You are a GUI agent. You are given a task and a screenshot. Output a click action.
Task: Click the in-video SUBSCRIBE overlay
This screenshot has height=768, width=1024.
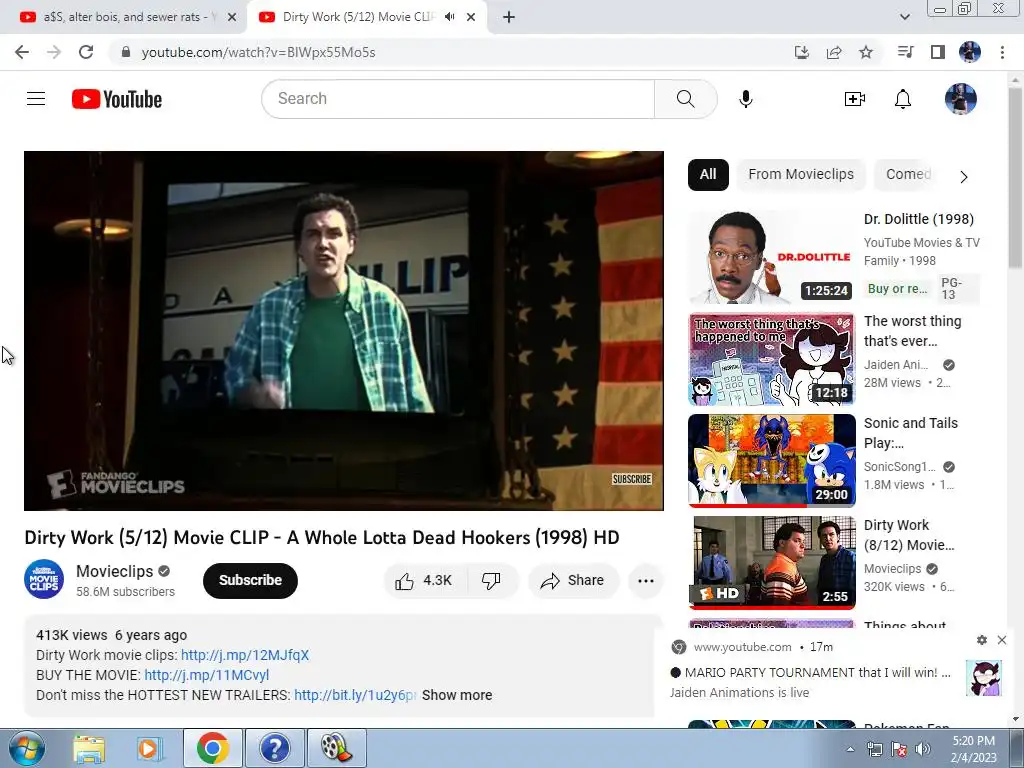tap(632, 479)
